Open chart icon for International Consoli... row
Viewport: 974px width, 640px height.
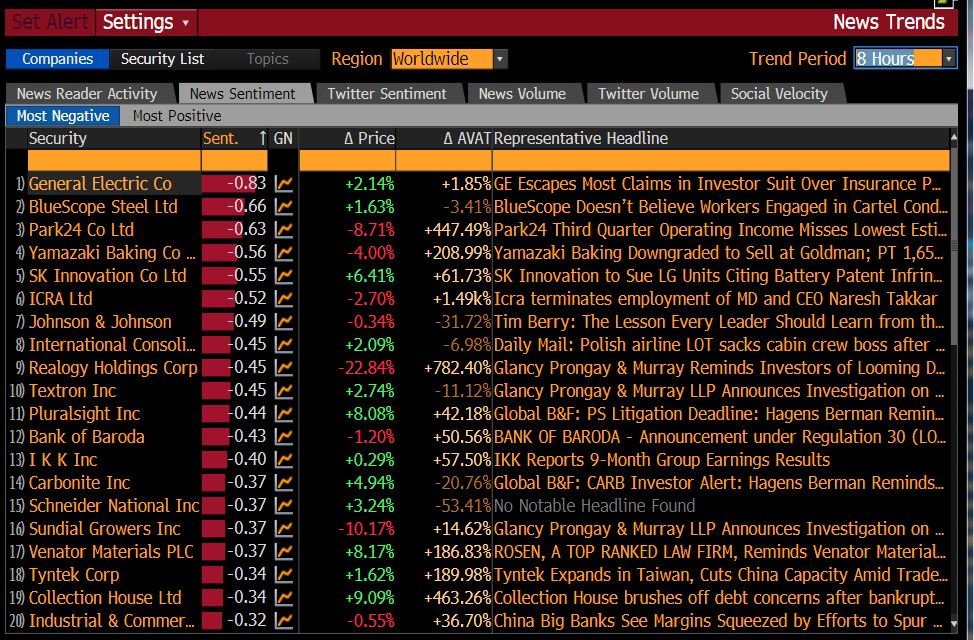pyautogui.click(x=284, y=345)
